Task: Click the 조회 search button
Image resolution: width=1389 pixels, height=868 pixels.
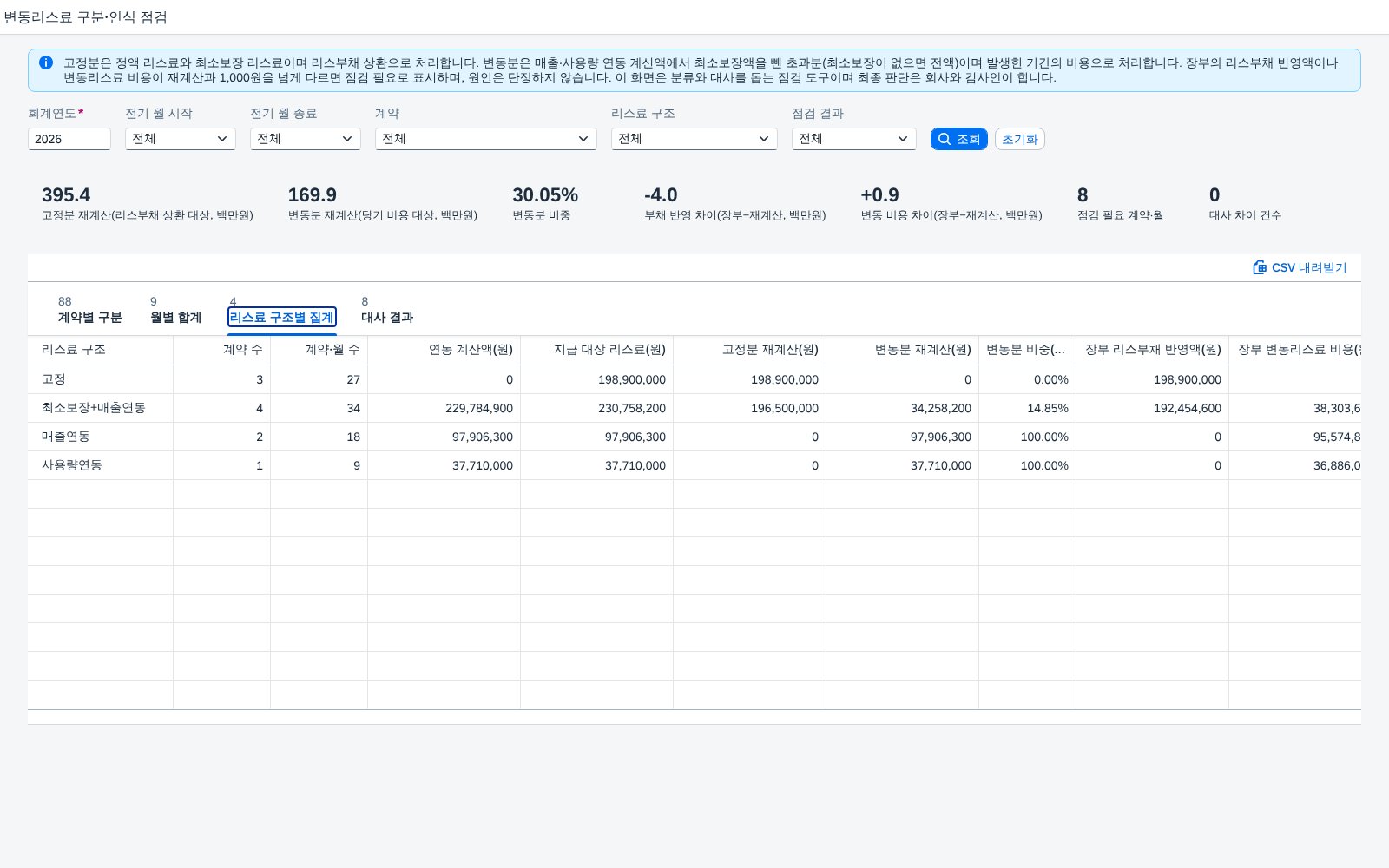Action: 959,139
